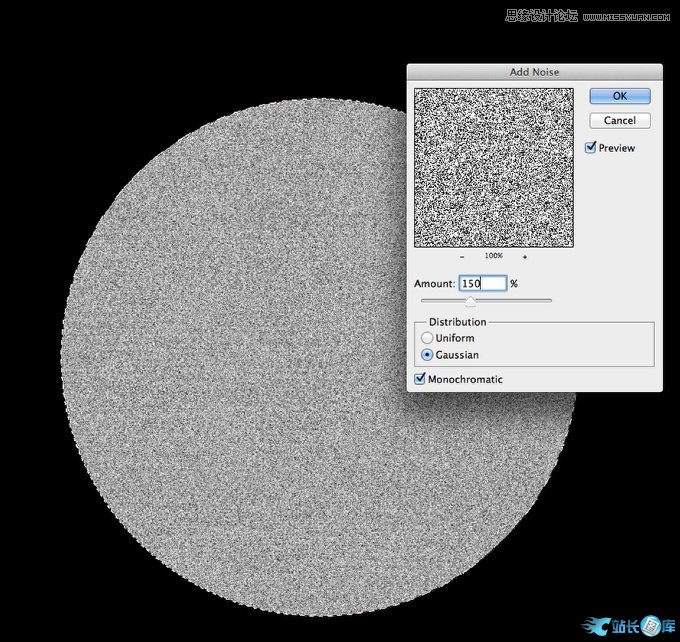Click the Amount label text
The width and height of the screenshot is (680, 642).
(x=434, y=284)
